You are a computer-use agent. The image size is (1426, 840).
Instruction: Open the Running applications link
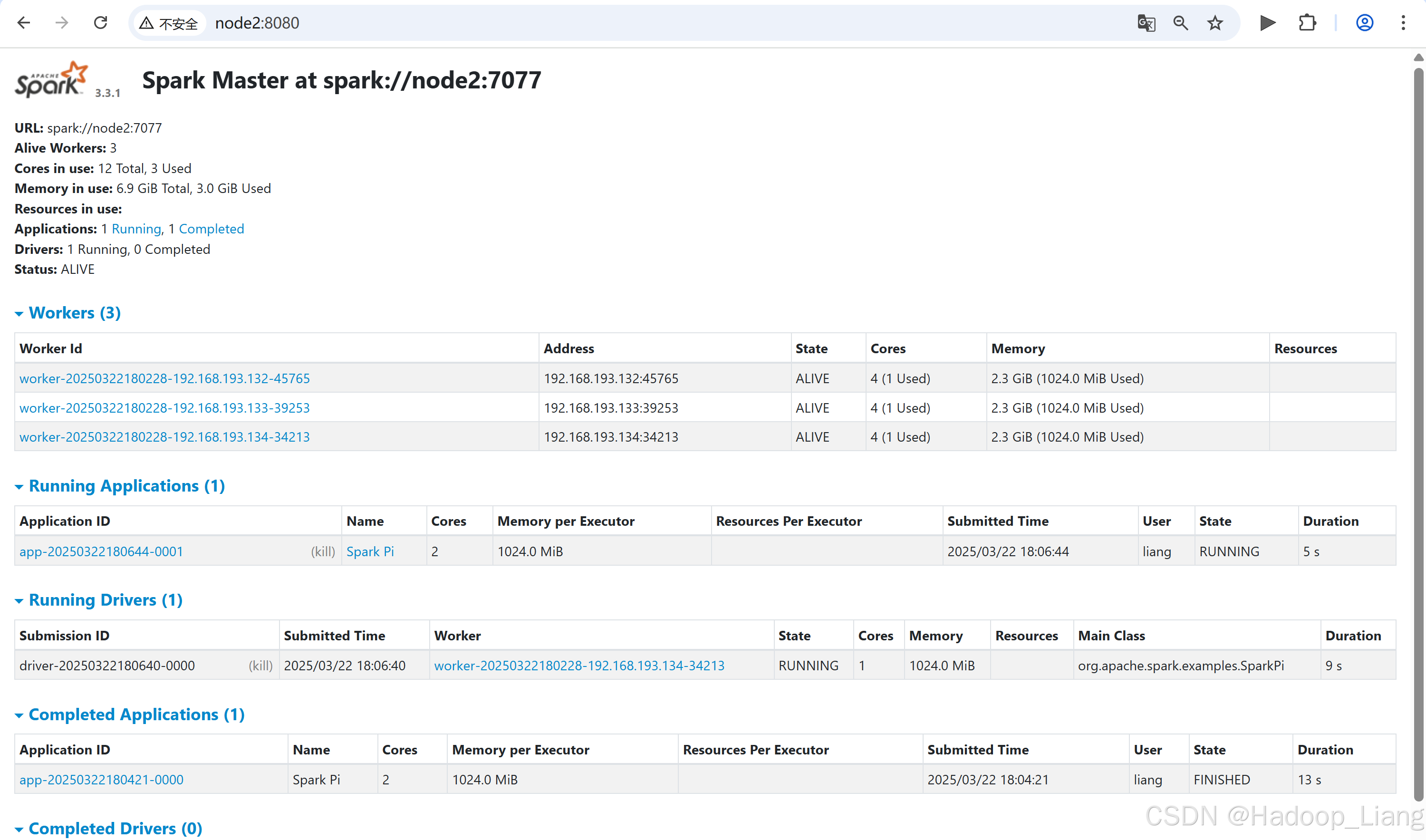click(x=136, y=229)
